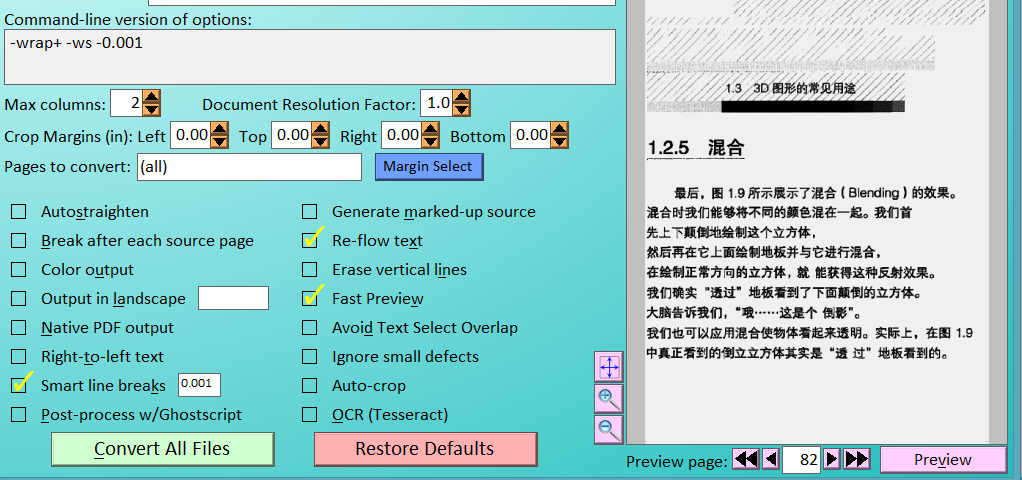Image resolution: width=1022 pixels, height=480 pixels.
Task: Click the Margin Select button
Action: pos(429,166)
